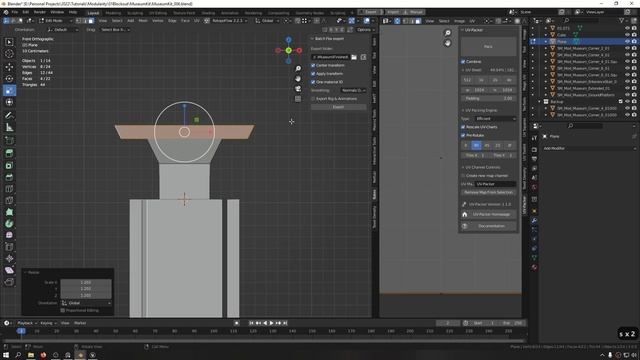Select the Select Box tool in toolbar
This screenshot has height=360, width=640.
[x=9, y=42]
